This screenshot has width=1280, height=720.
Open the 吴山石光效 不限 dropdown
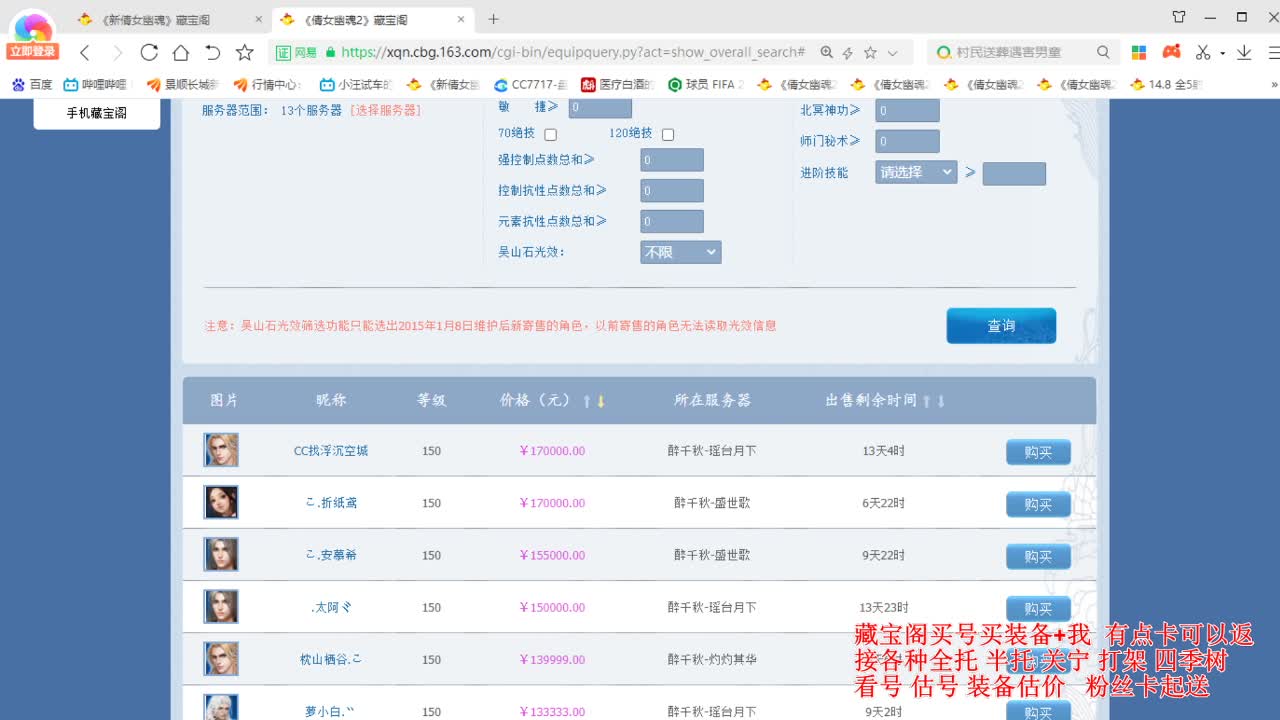click(680, 252)
